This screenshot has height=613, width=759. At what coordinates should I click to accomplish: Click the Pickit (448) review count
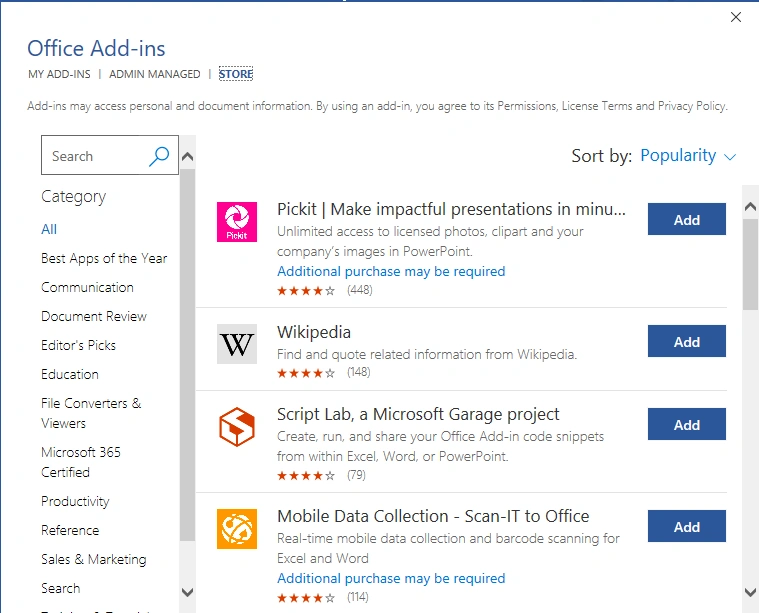[360, 290]
